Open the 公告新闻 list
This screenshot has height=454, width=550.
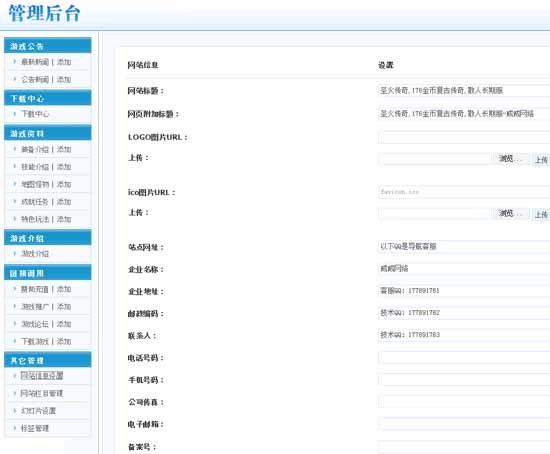click(35, 80)
